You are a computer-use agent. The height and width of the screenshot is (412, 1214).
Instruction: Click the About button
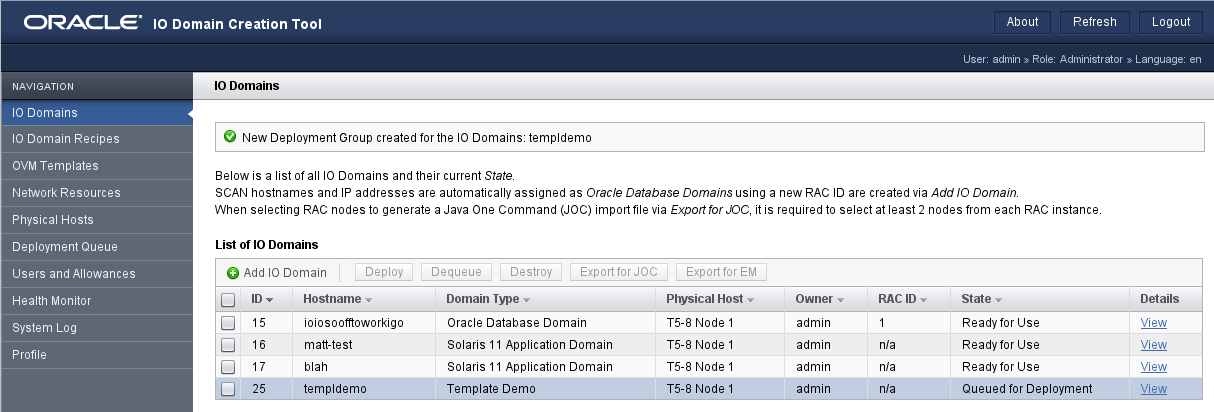1022,22
